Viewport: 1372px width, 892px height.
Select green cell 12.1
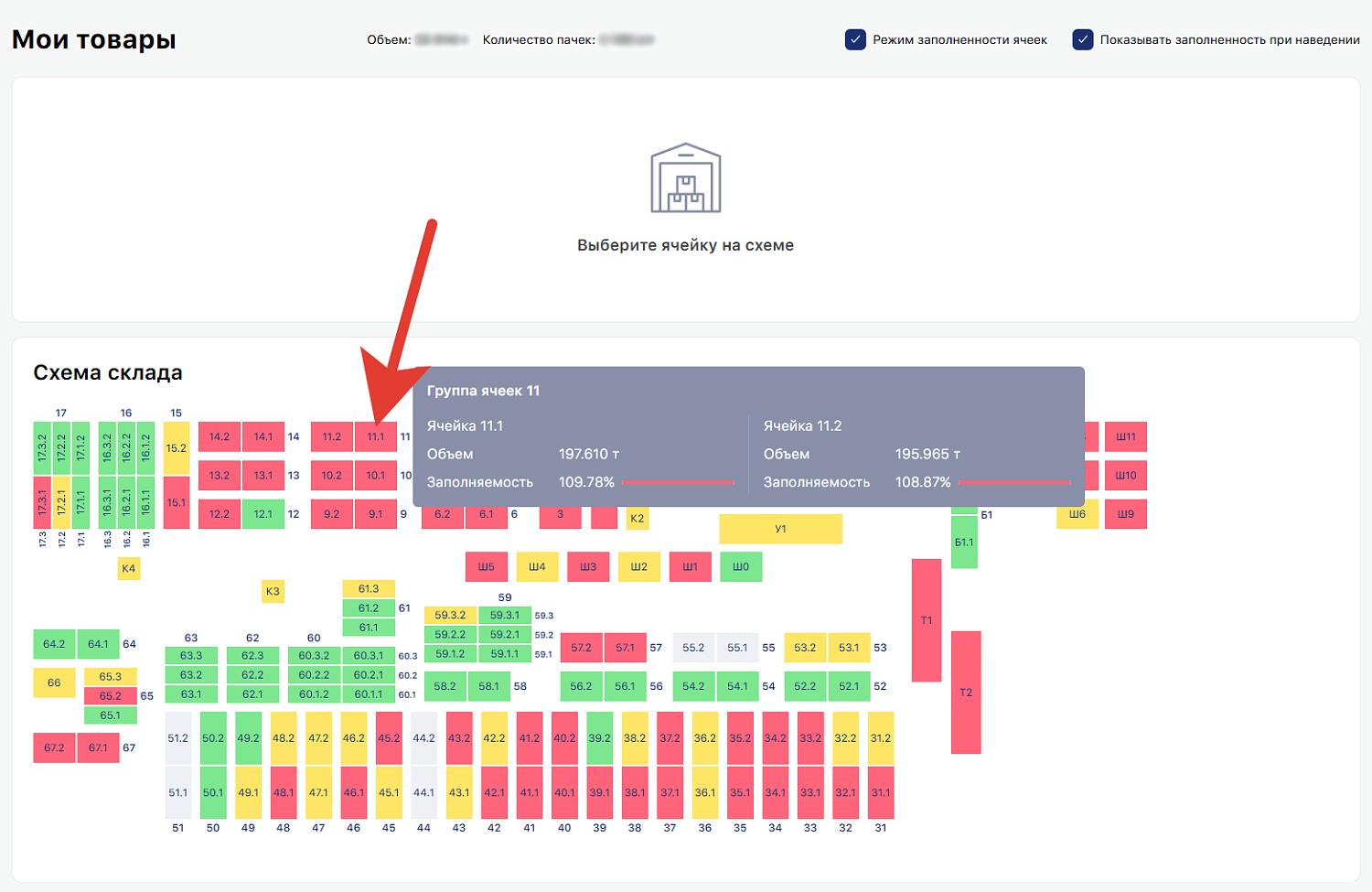pyautogui.click(x=263, y=514)
